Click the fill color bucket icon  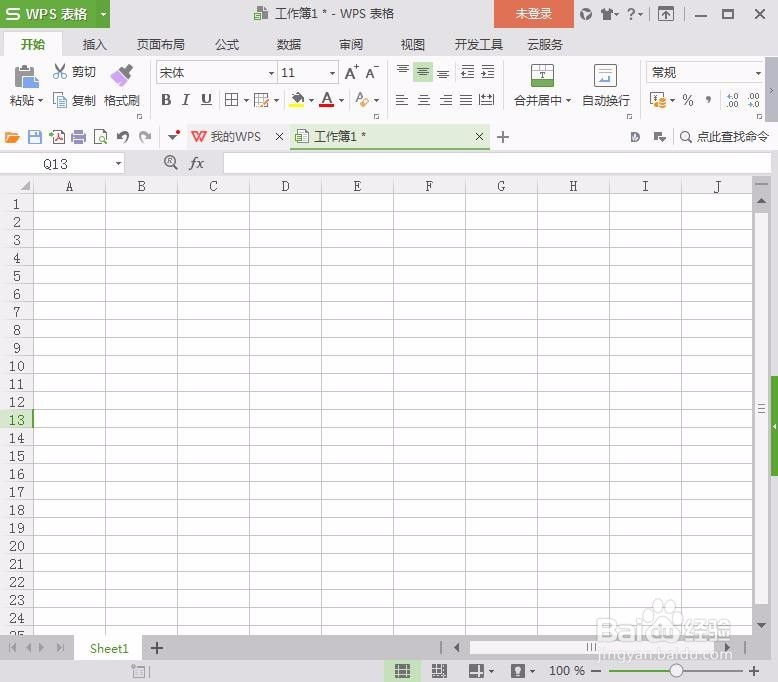(297, 100)
